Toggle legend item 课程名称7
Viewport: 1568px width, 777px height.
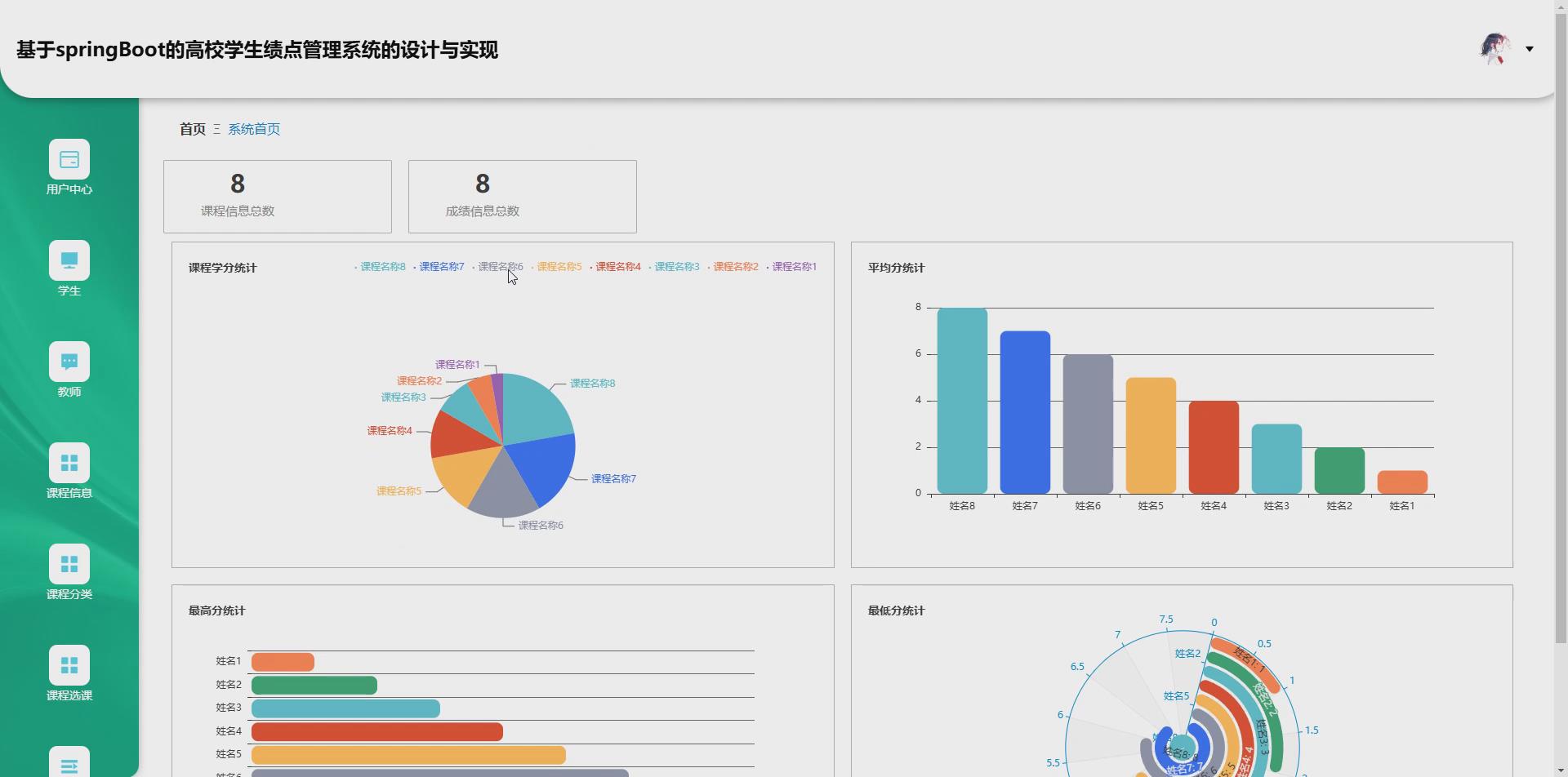pyautogui.click(x=439, y=267)
